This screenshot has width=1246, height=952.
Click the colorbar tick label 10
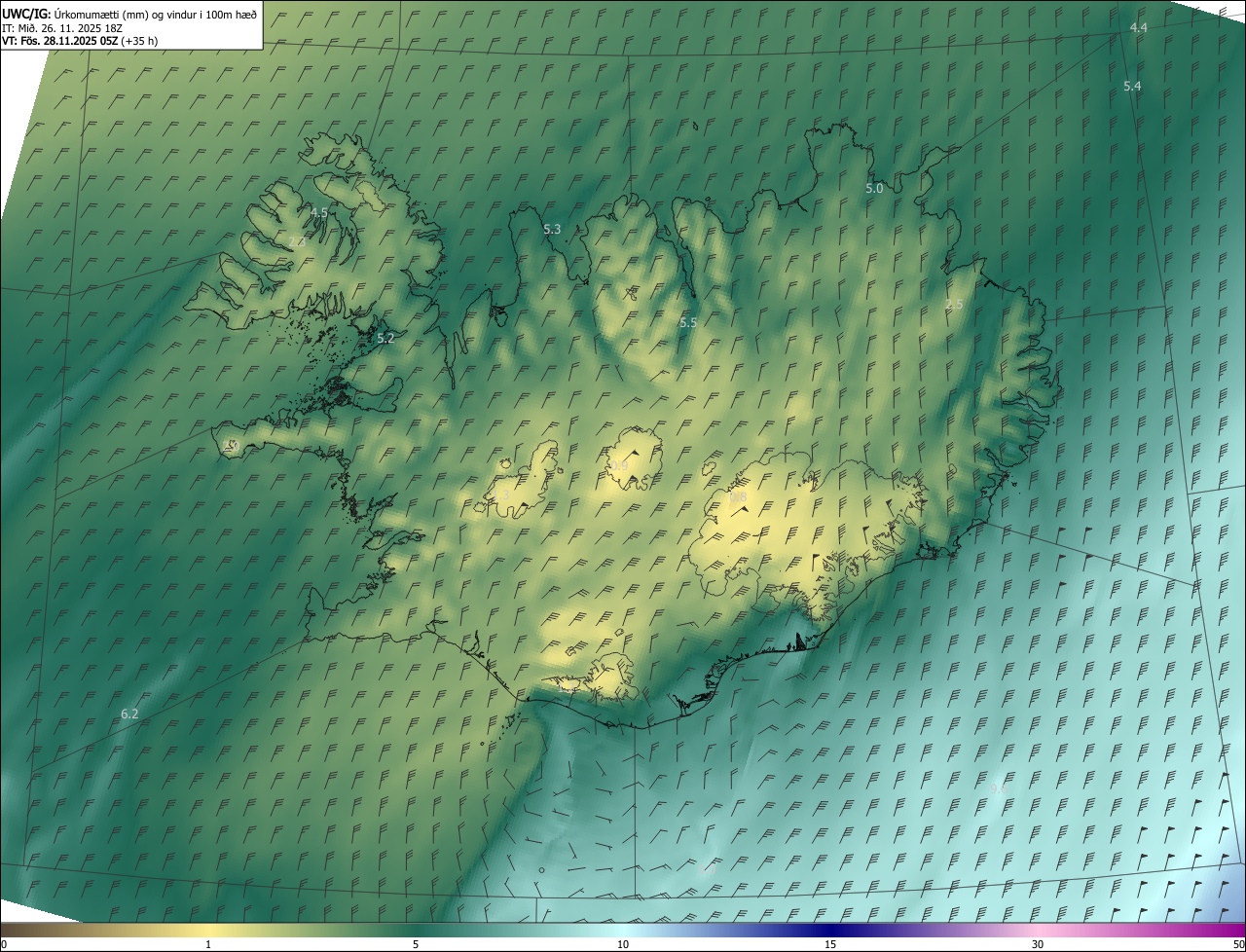tap(623, 944)
